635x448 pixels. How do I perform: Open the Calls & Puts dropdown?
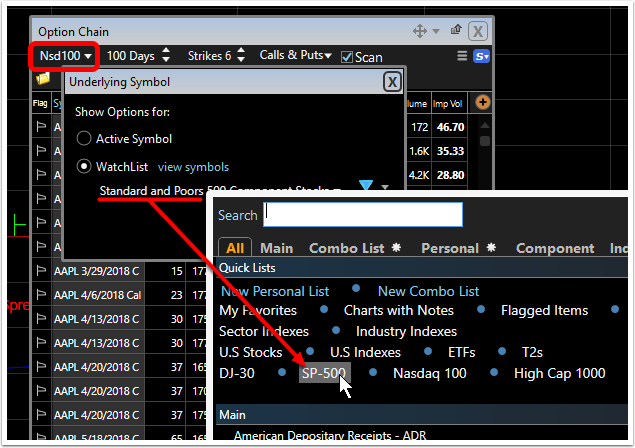pyautogui.click(x=295, y=55)
